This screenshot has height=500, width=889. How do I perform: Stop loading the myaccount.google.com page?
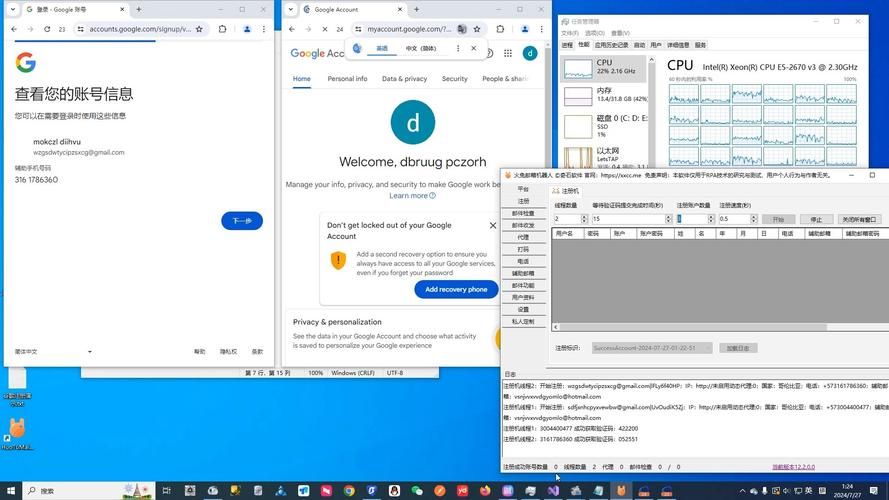tap(324, 29)
